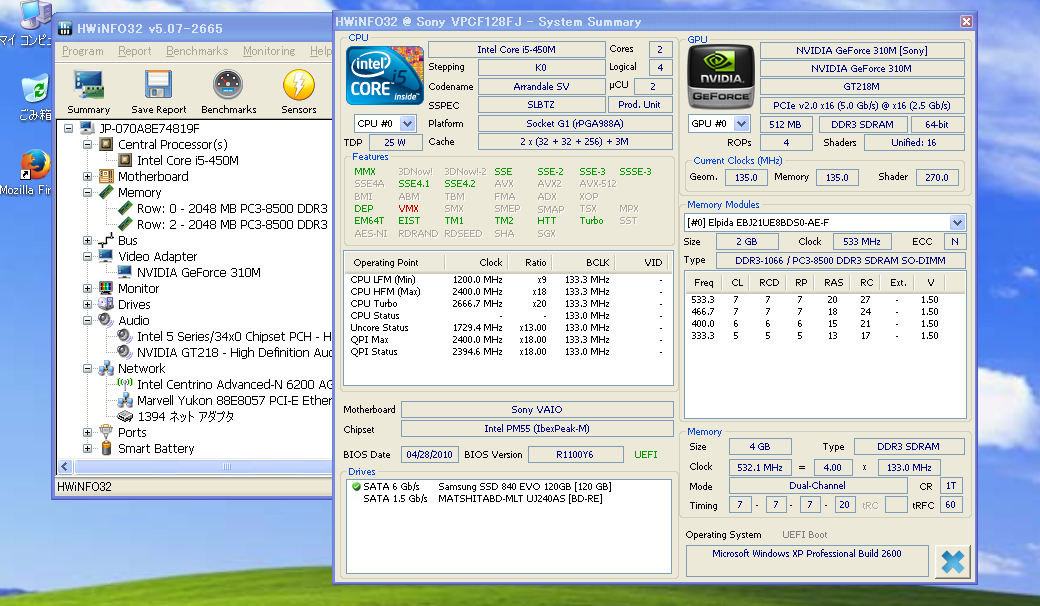The height and width of the screenshot is (606, 1040).
Task: Click the Row: 2 memory module icon
Action: pyautogui.click(x=125, y=224)
